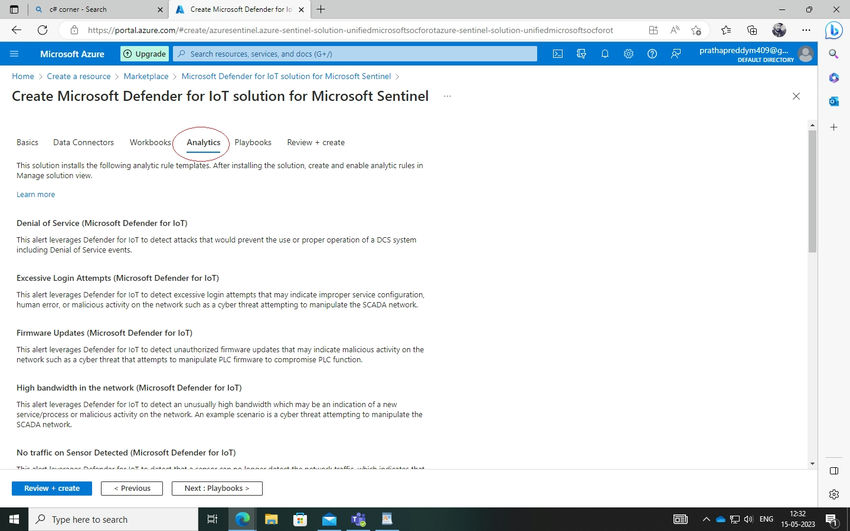Add this page to favorites star icon
850x531 pixels.
(697, 30)
